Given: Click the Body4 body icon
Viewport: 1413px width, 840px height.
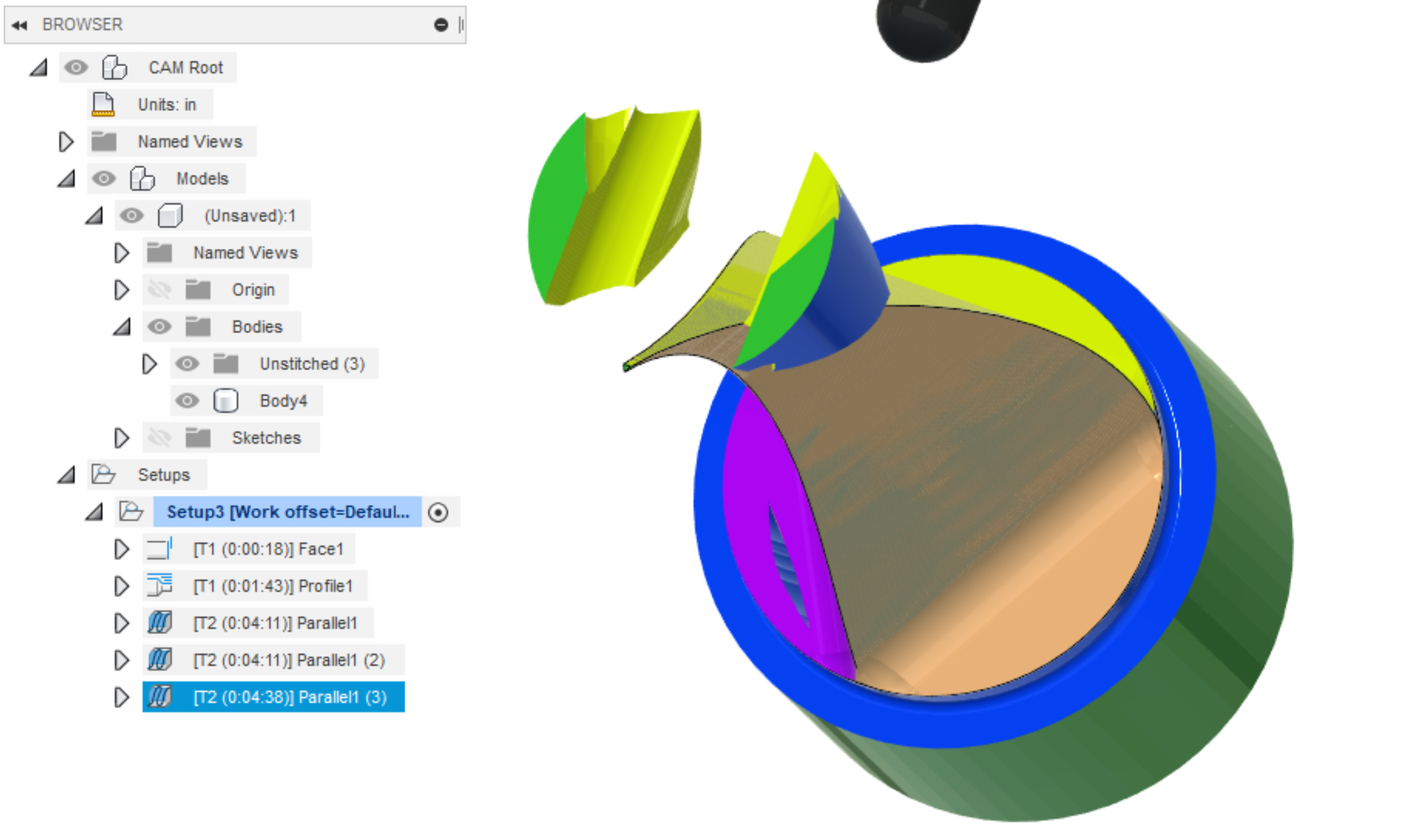Looking at the screenshot, I should tap(225, 401).
